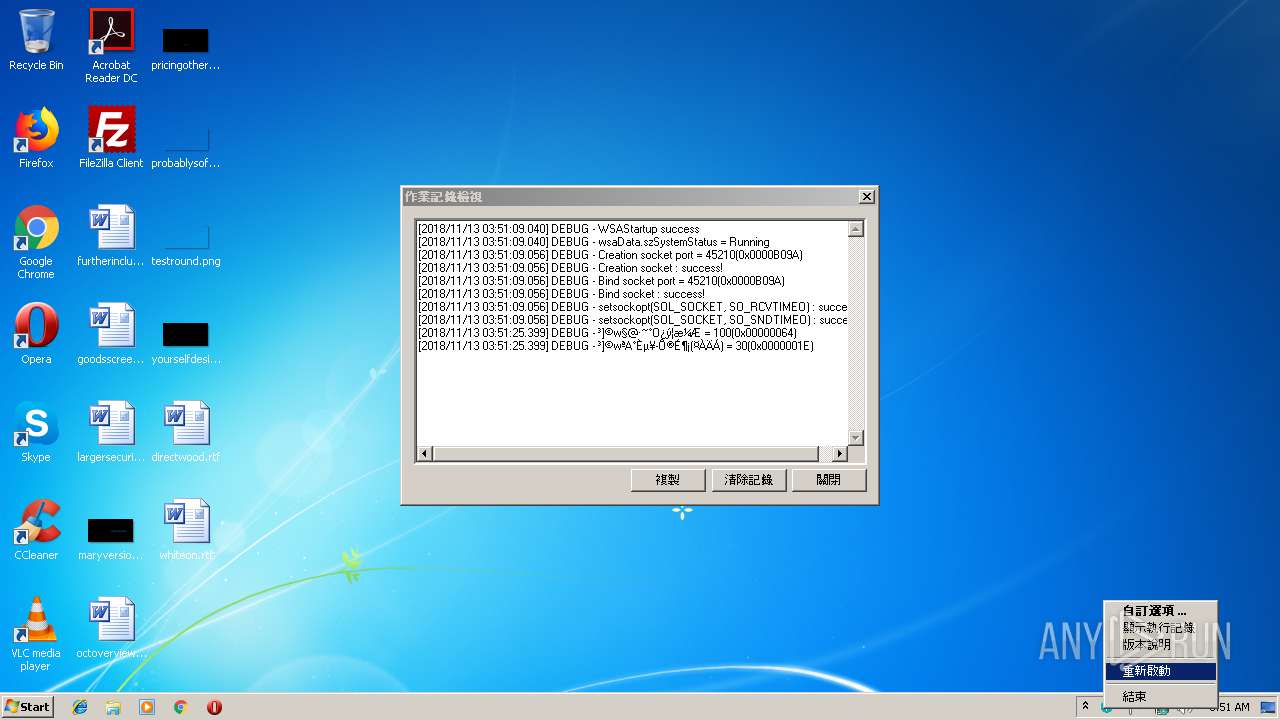Select the largersecuri Word document
The width and height of the screenshot is (1280, 720).
click(x=111, y=432)
